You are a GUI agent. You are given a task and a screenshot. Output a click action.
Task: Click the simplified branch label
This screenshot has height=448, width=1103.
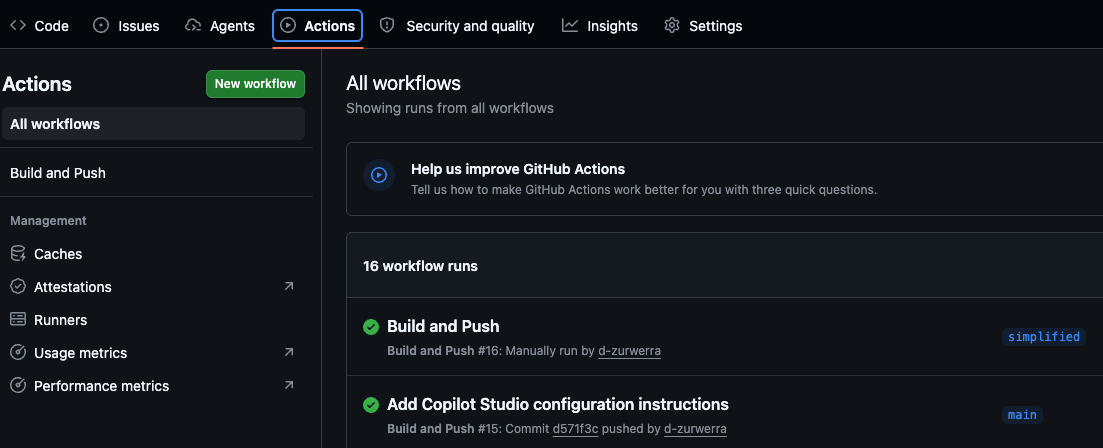[1044, 337]
